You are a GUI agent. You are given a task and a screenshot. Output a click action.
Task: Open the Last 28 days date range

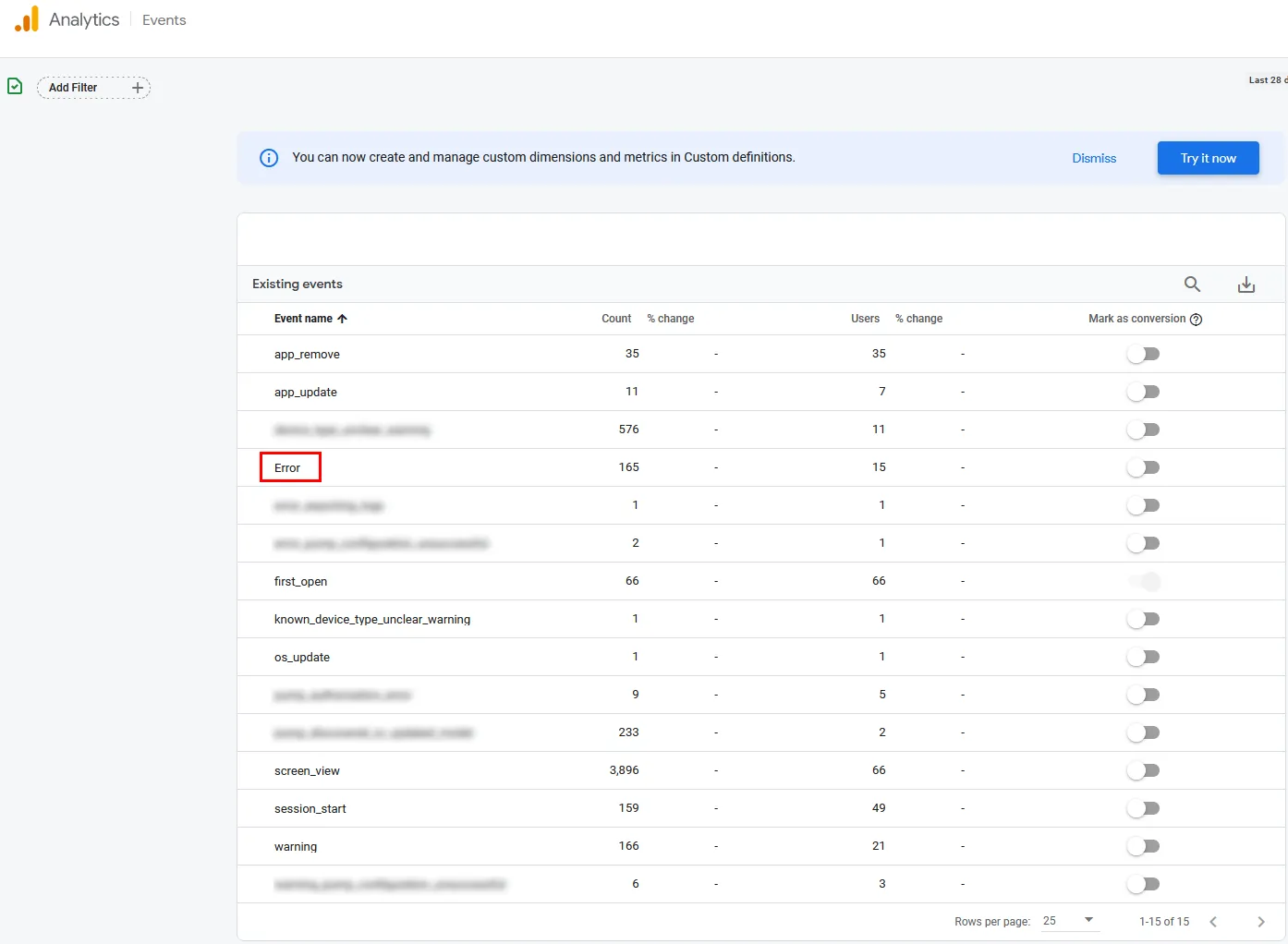tap(1267, 80)
